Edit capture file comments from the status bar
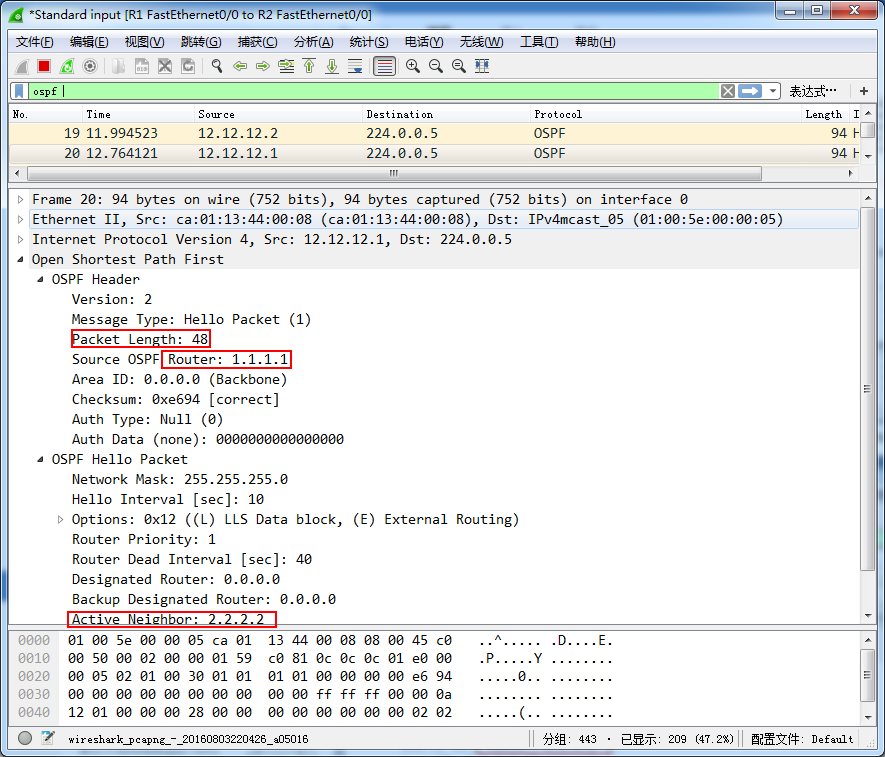 point(48,738)
